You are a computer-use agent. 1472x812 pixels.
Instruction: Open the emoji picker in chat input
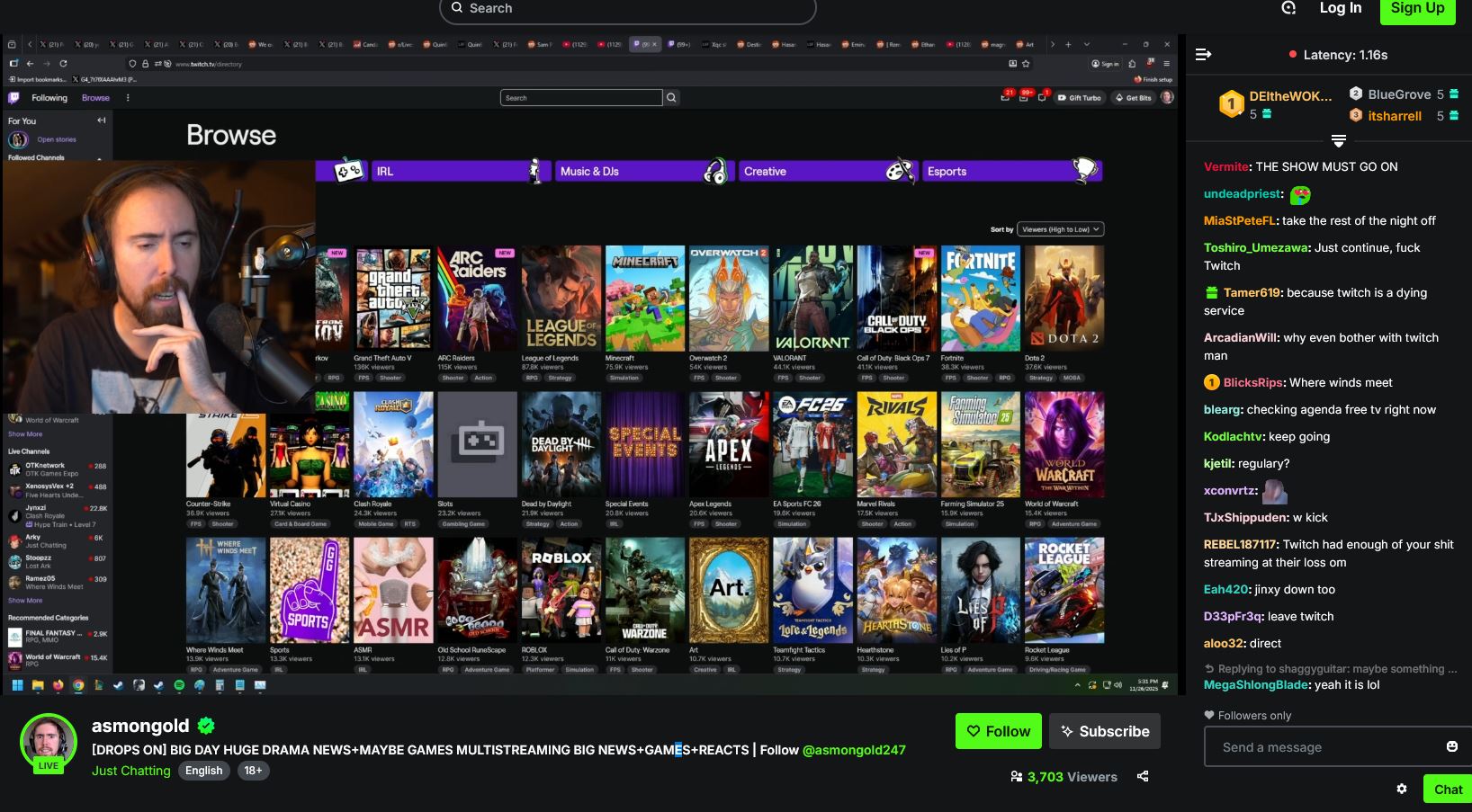(1451, 746)
